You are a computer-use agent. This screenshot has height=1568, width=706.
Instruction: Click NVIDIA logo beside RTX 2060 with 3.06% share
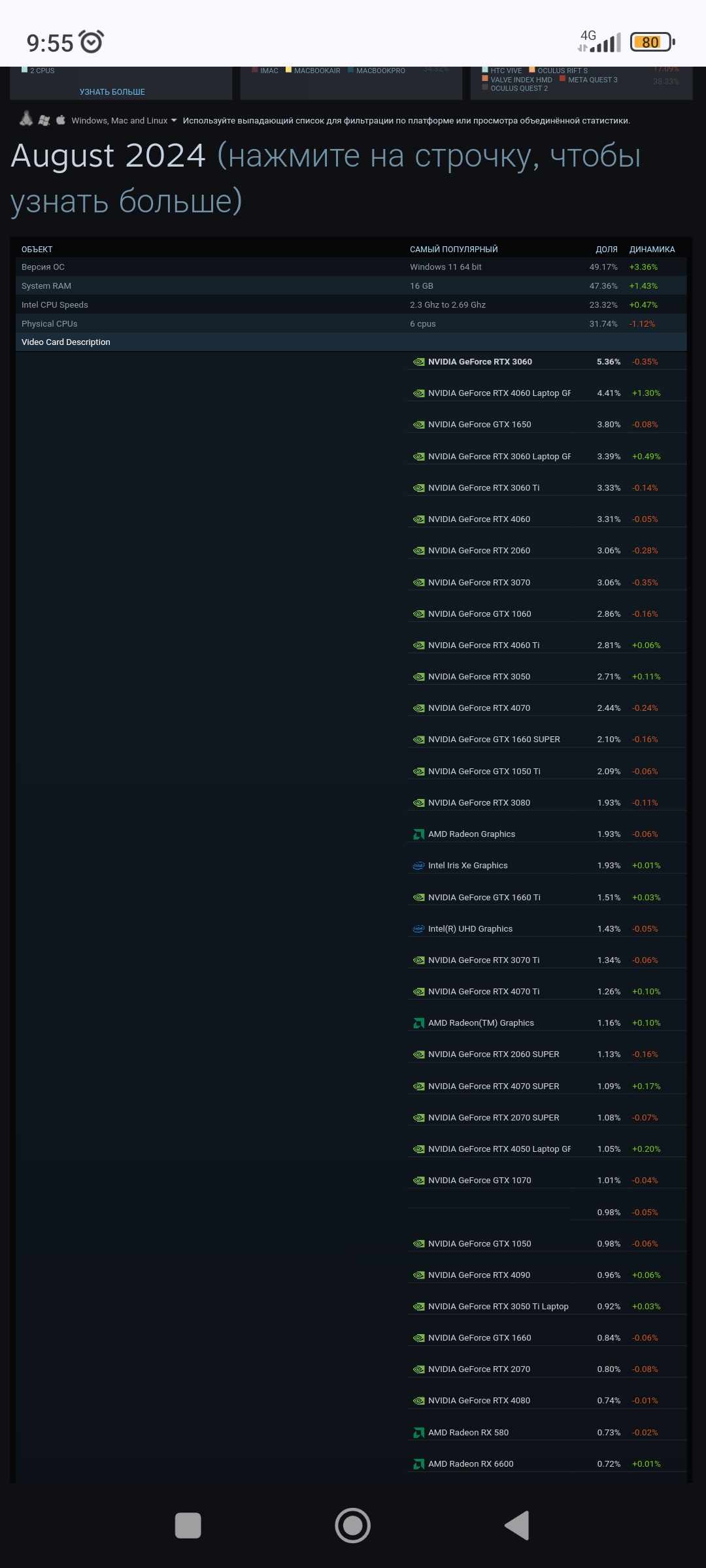419,551
